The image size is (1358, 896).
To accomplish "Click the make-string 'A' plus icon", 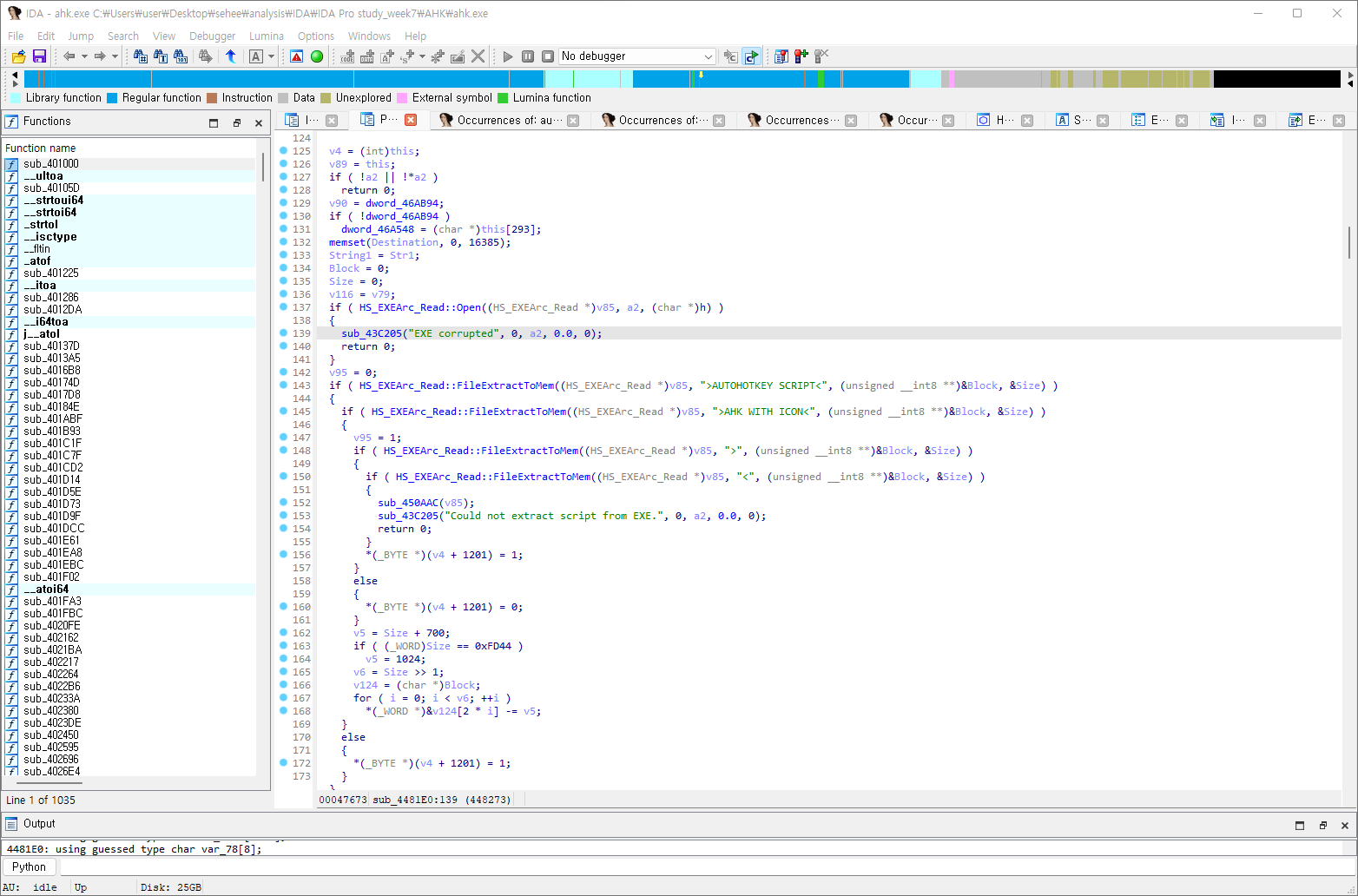I will point(387,56).
